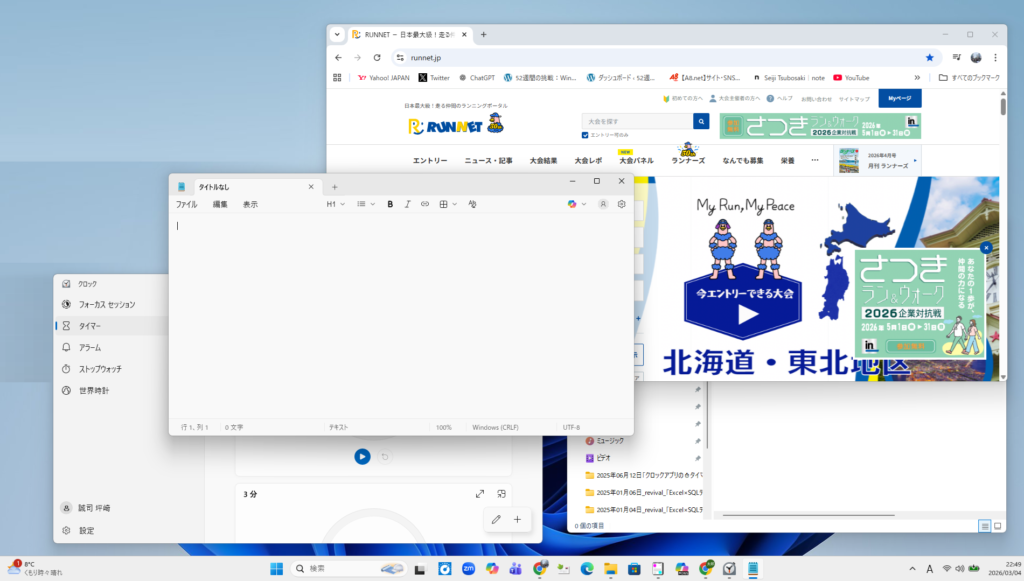Bookmark this page with the star icon
Screen dimensions: 1024x581
pos(929,58)
